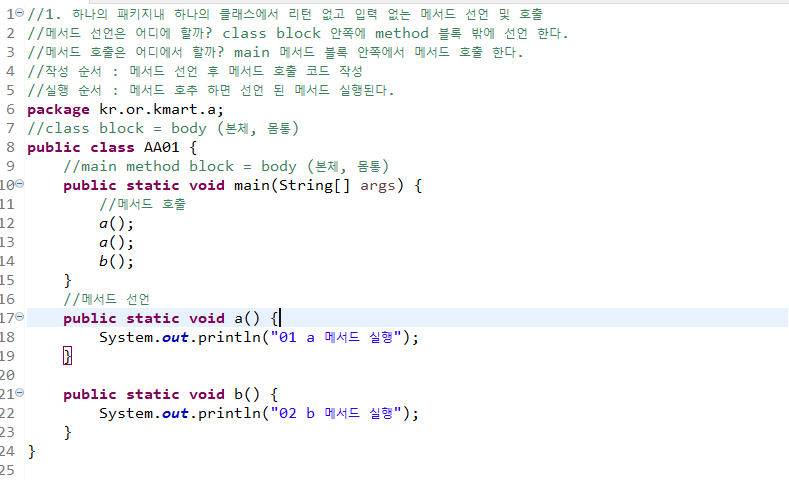Collapse the comment block fold at line 1
The width and height of the screenshot is (789, 480).
(20, 13)
